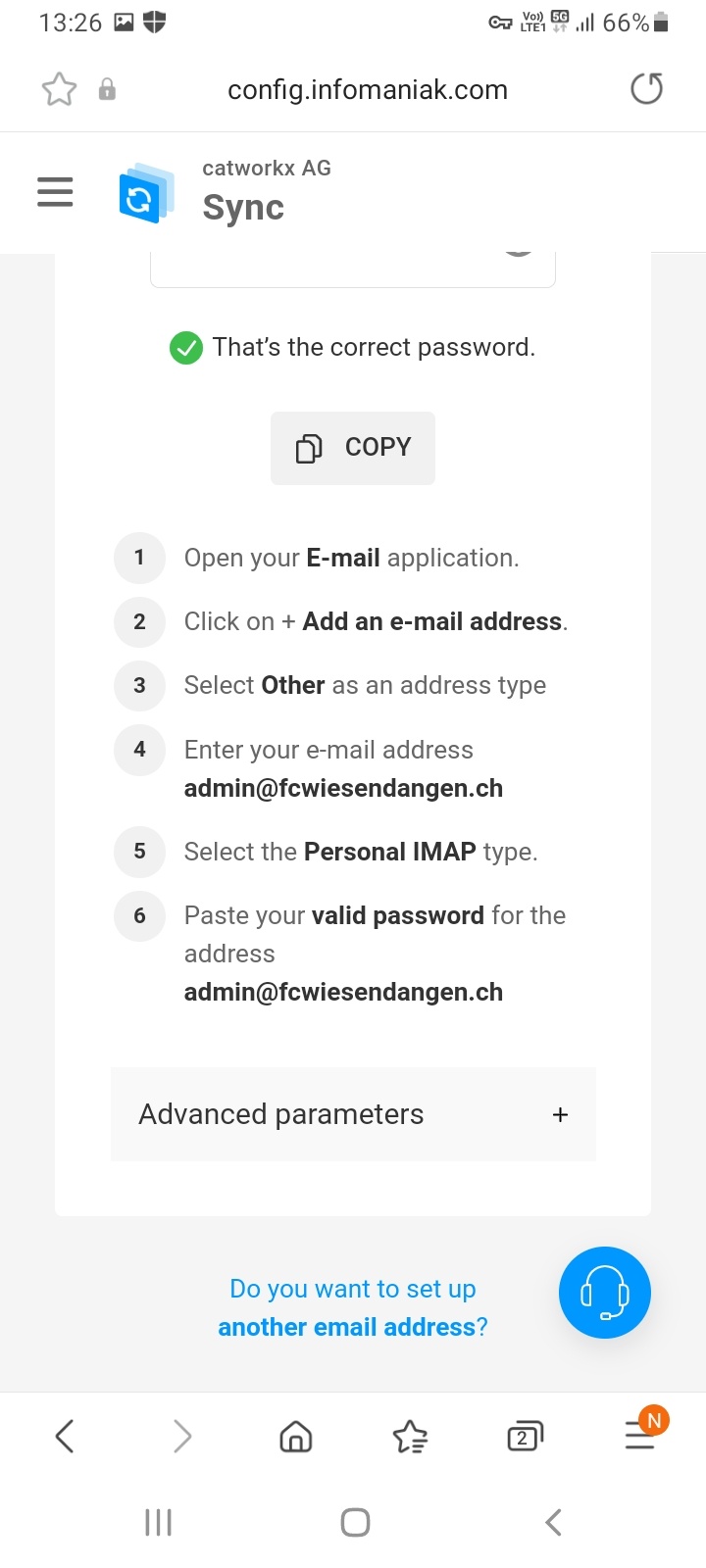Navigate back with the browser back arrow

(x=65, y=1437)
